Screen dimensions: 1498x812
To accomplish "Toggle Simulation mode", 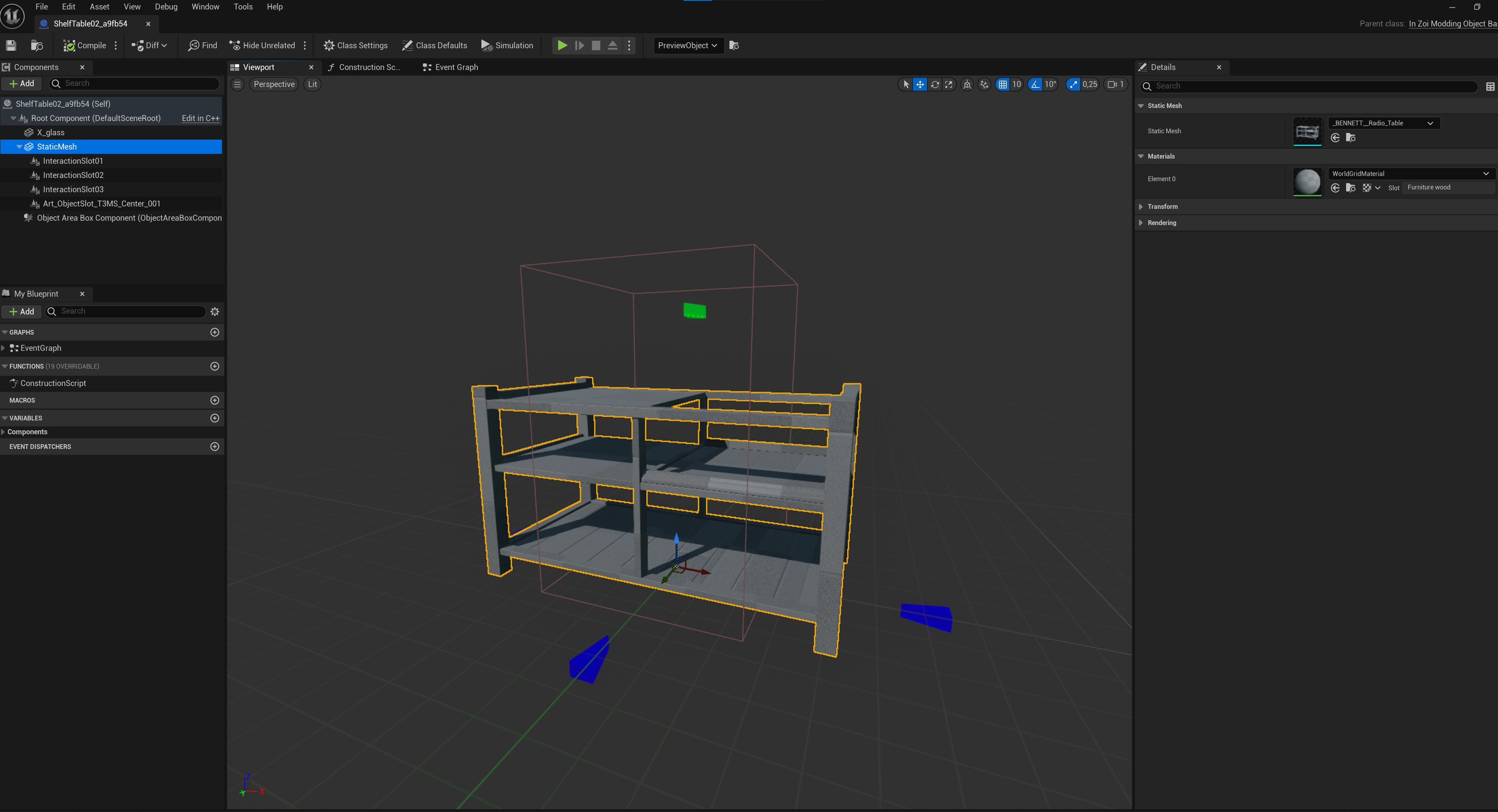I will tap(507, 45).
